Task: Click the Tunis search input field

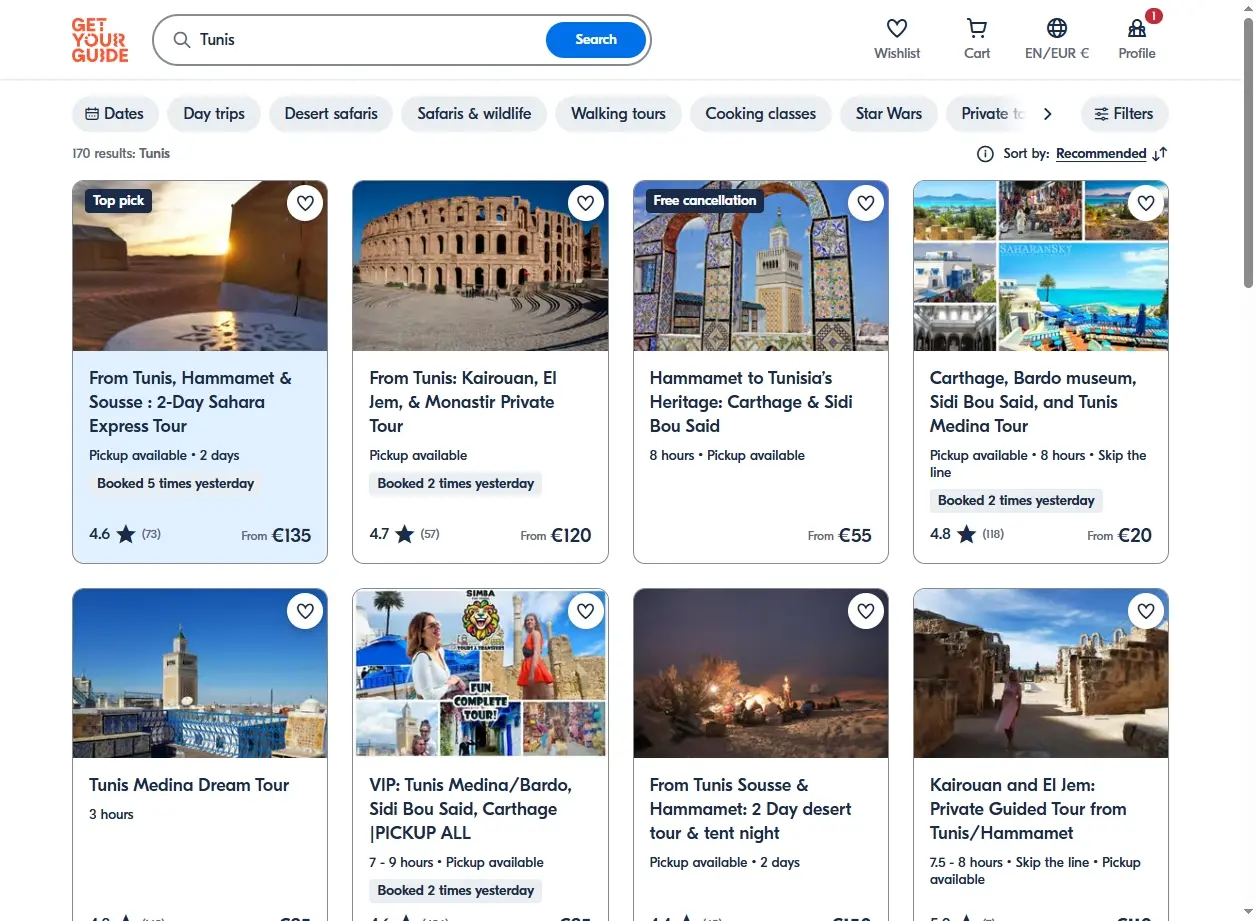Action: (370, 40)
